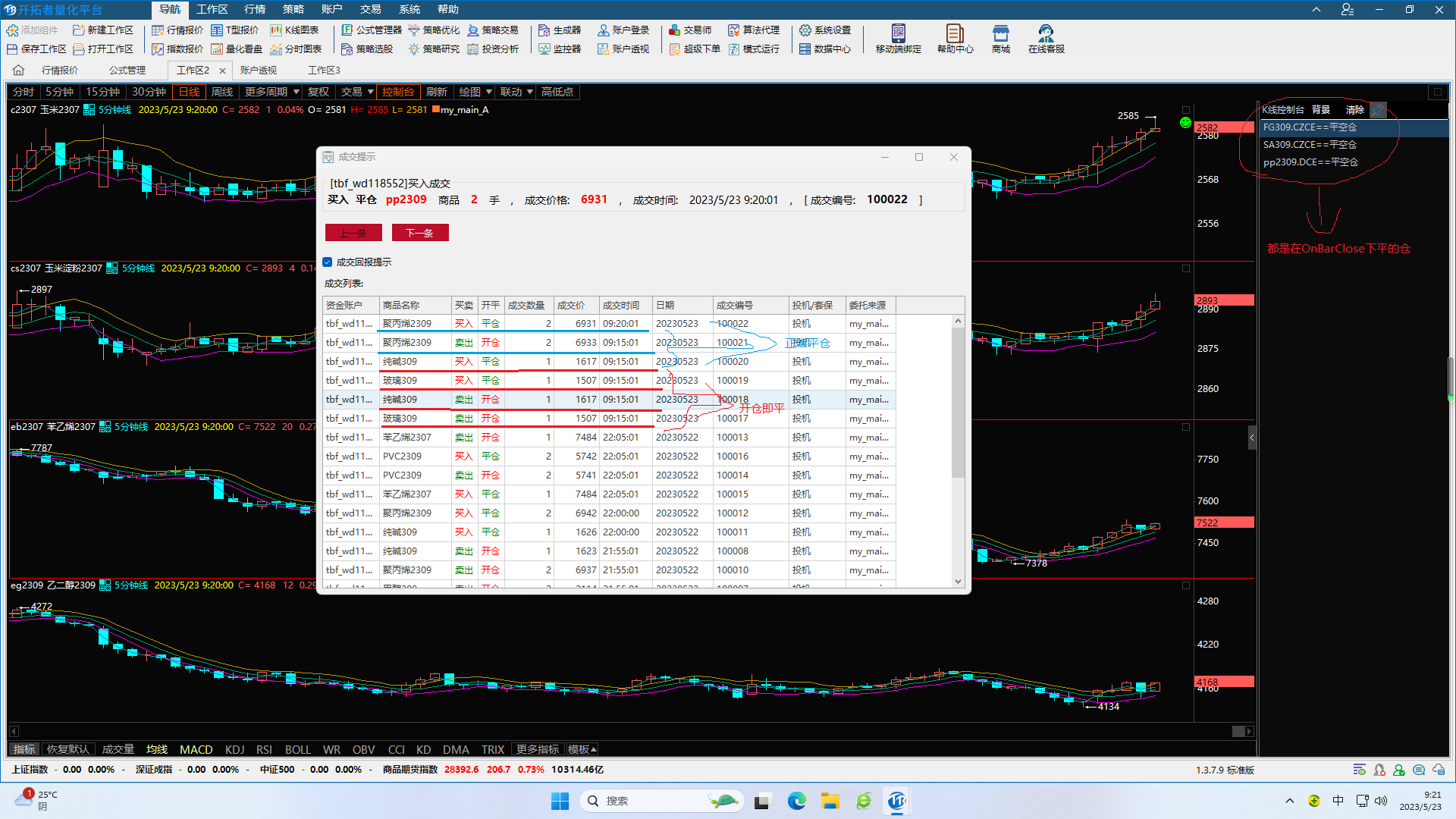Open the 行情报价 toolbar icon
Image resolution: width=1456 pixels, height=819 pixels.
[x=177, y=30]
